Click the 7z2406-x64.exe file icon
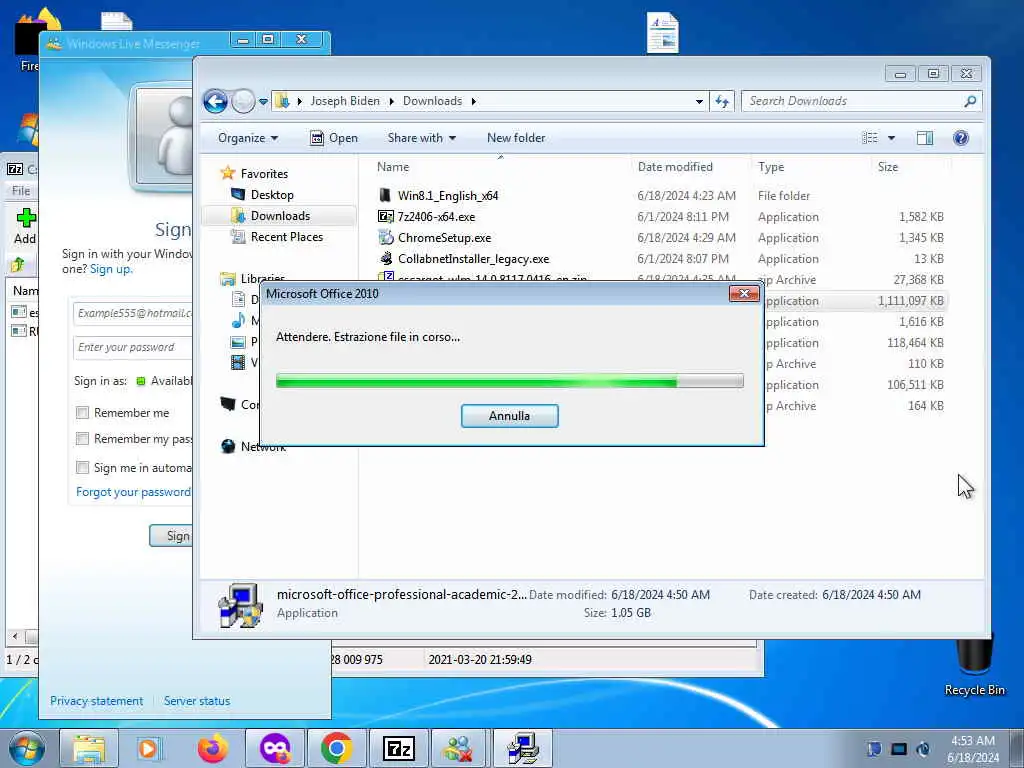This screenshot has width=1024, height=768. click(385, 216)
